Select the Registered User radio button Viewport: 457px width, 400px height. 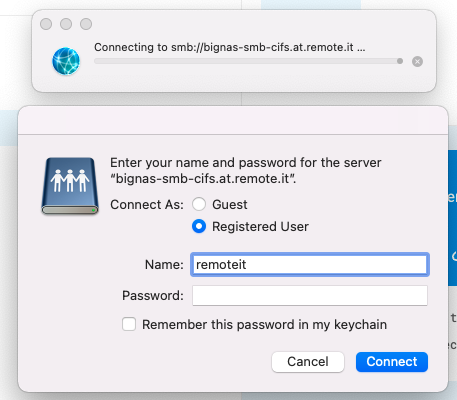(199, 226)
